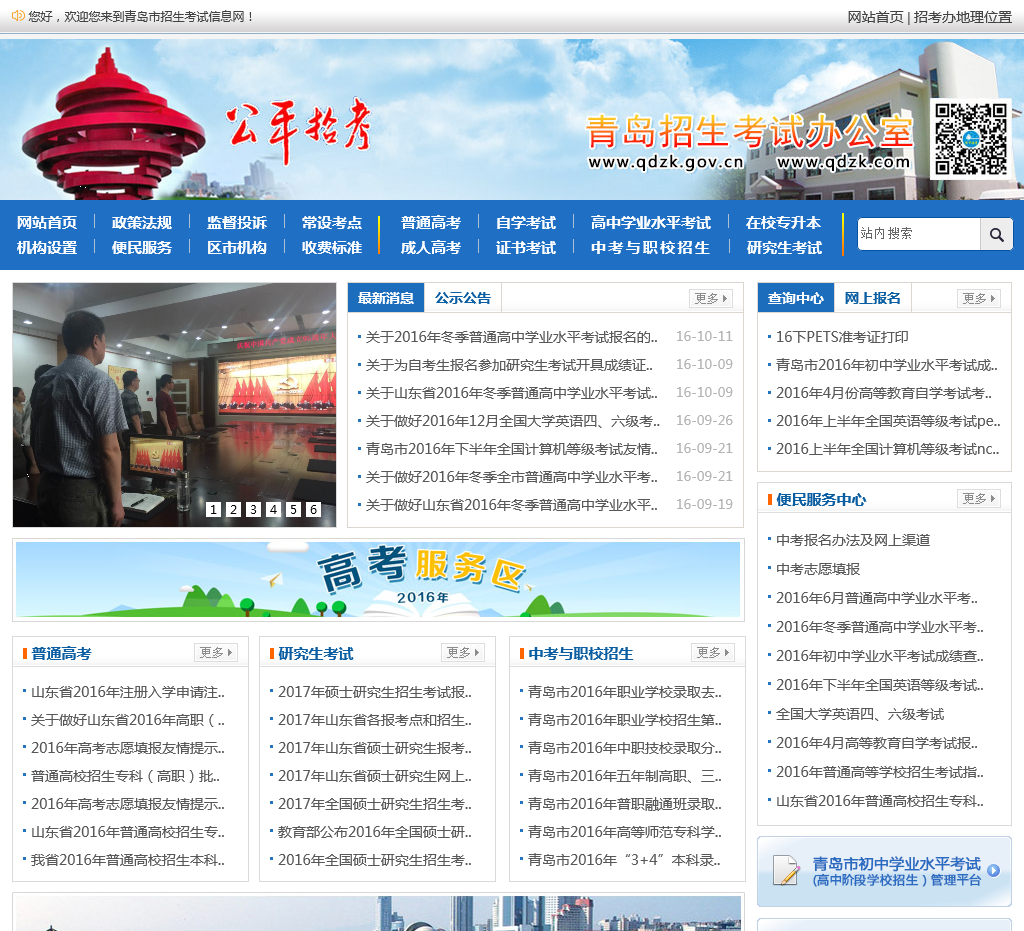
Task: Switch to 最新消息 tab
Action: (386, 298)
